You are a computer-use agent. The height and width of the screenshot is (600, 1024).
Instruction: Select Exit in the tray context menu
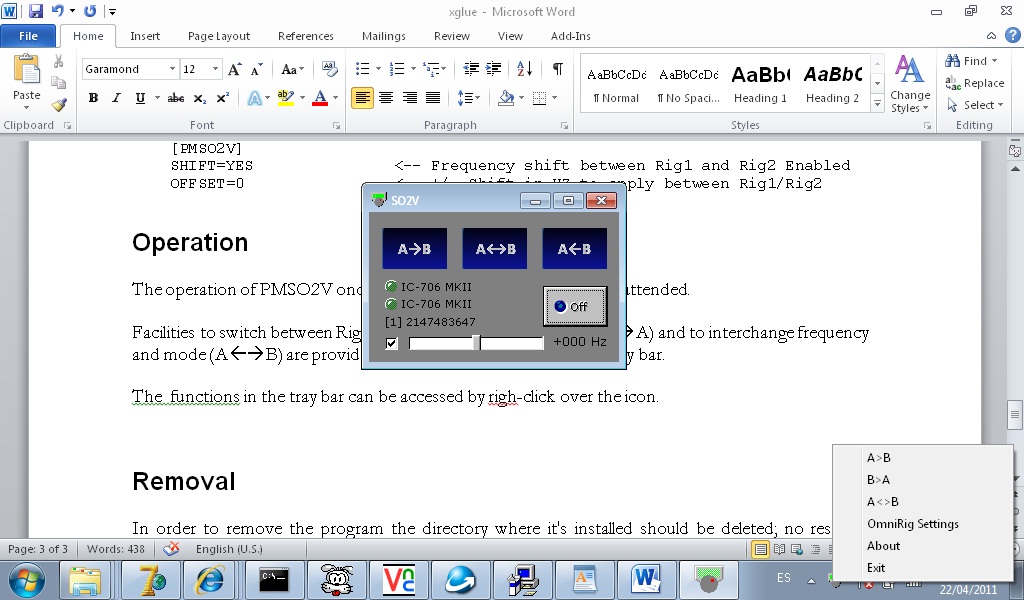click(876, 567)
